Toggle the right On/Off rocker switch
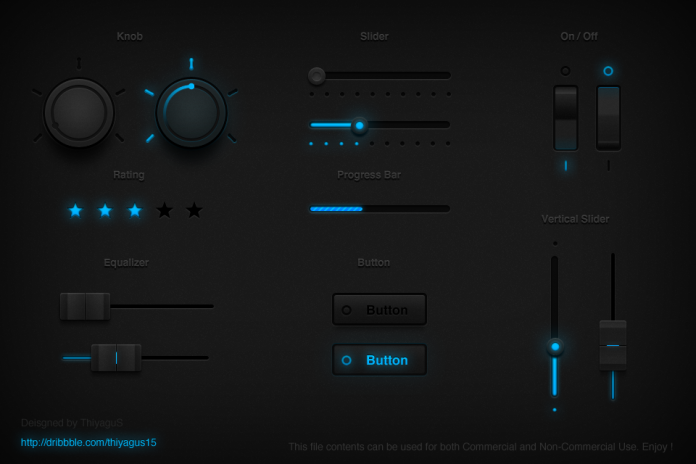The width and height of the screenshot is (696, 464). click(x=608, y=117)
